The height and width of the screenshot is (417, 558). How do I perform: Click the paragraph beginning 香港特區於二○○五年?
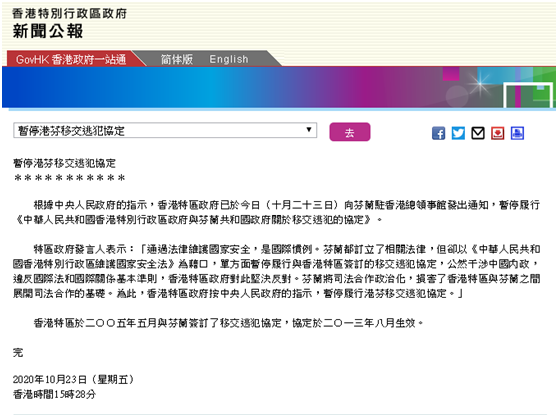pyautogui.click(x=228, y=323)
